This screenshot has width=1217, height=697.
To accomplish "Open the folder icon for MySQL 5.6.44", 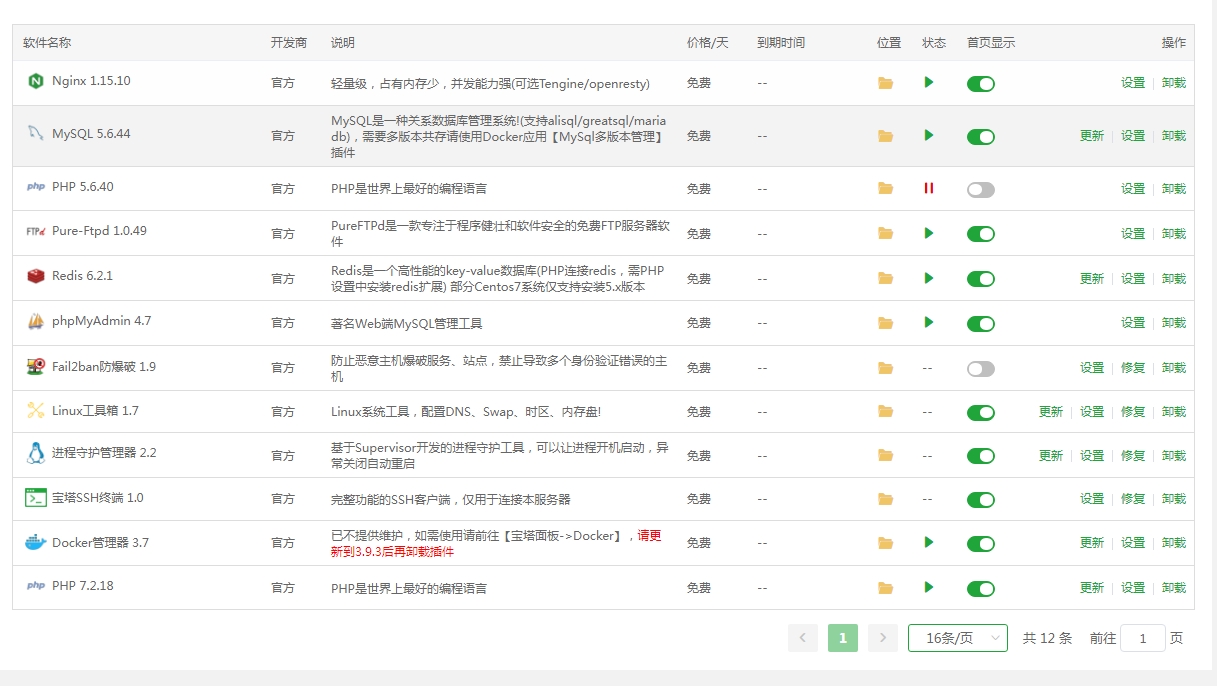I will pyautogui.click(x=885, y=136).
